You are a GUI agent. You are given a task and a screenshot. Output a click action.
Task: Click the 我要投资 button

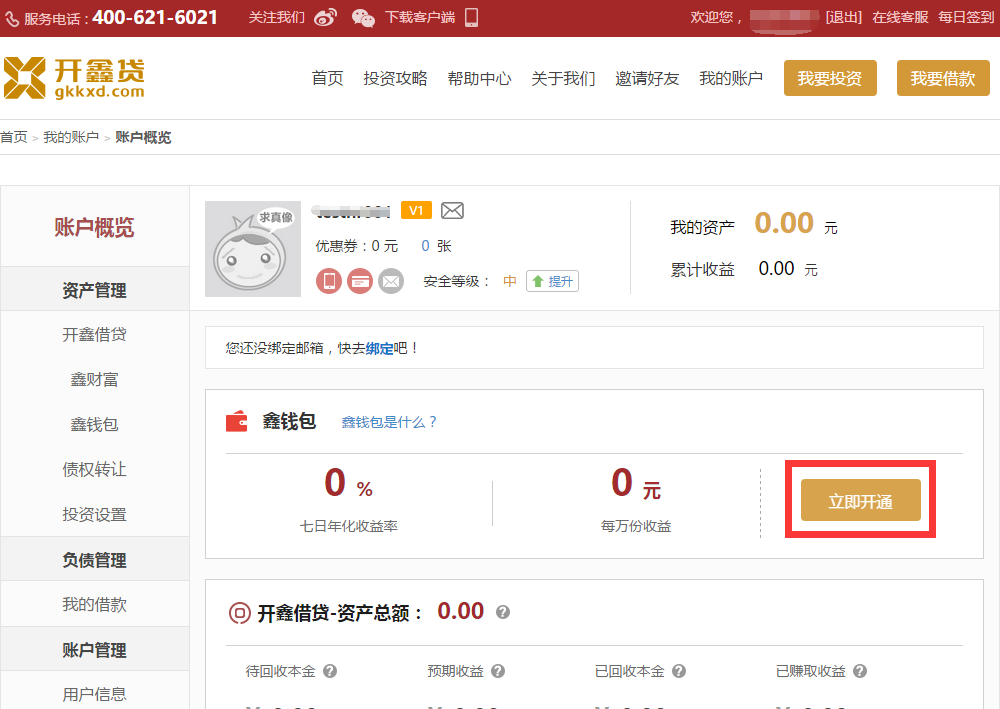click(830, 78)
